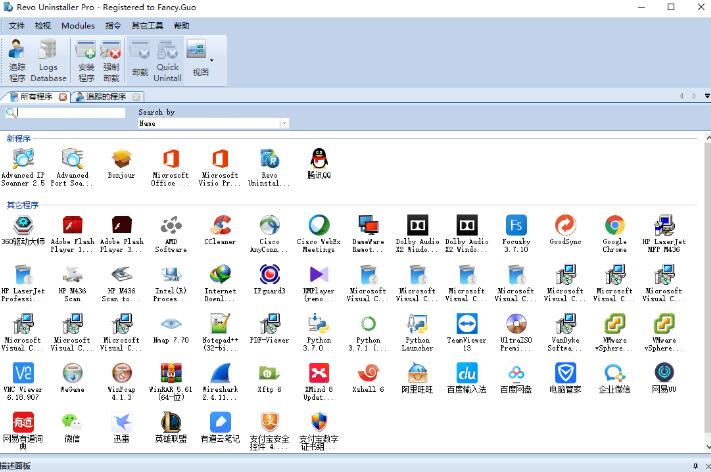
Task: Select the Bonjour program icon
Action: [x=122, y=159]
